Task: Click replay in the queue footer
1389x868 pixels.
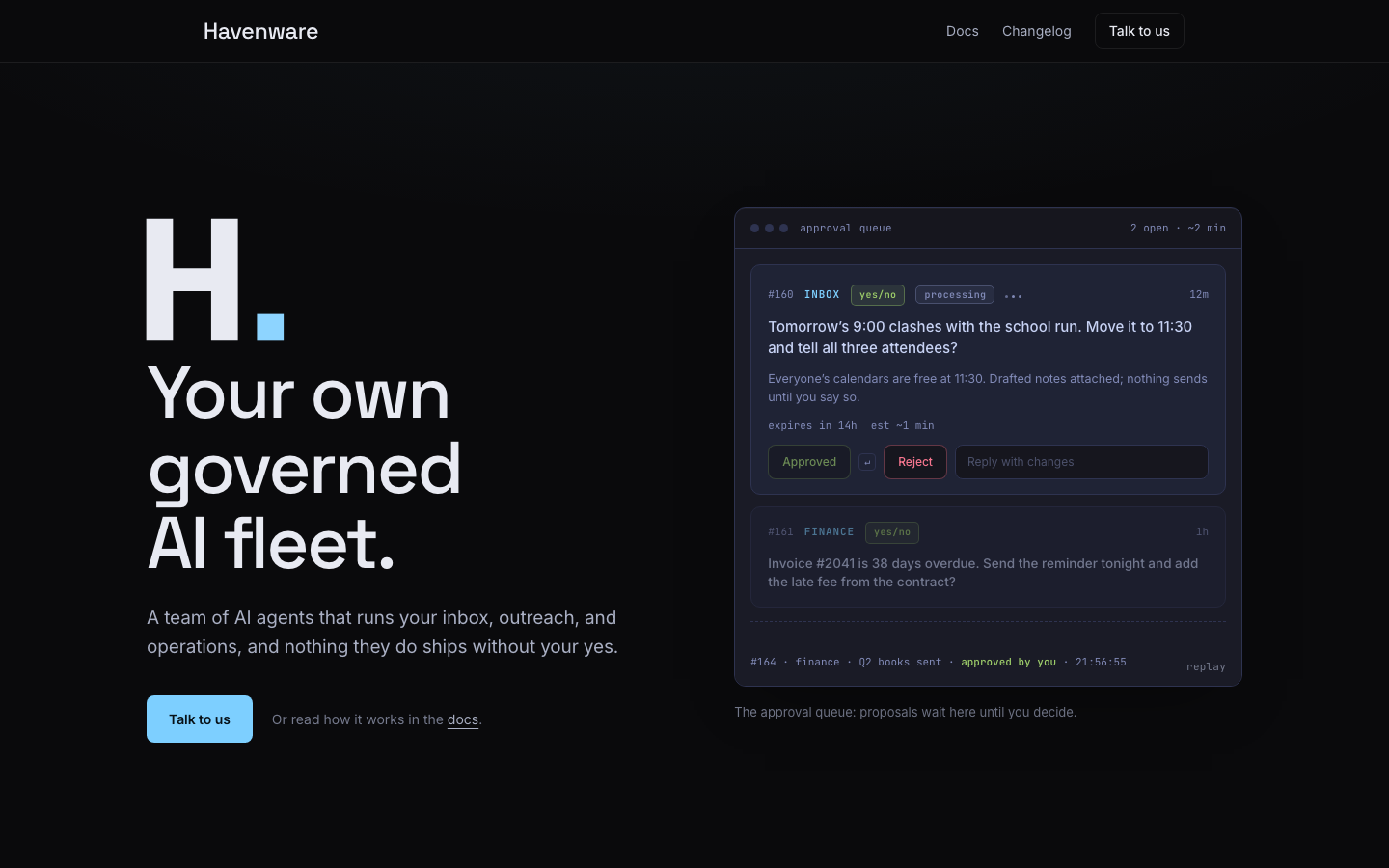Action: (x=1206, y=666)
